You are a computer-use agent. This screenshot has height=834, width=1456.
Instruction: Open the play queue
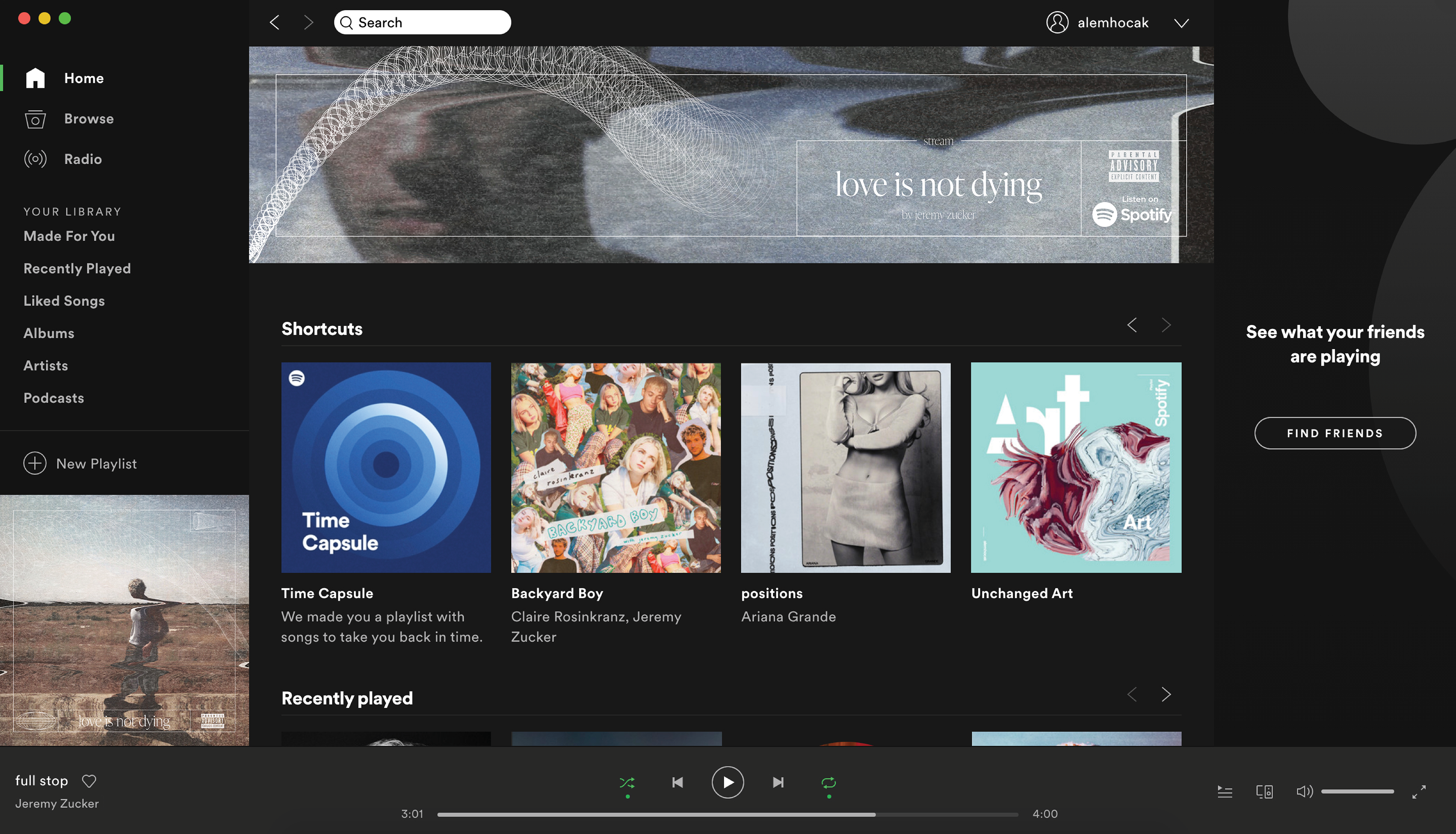tap(1225, 792)
